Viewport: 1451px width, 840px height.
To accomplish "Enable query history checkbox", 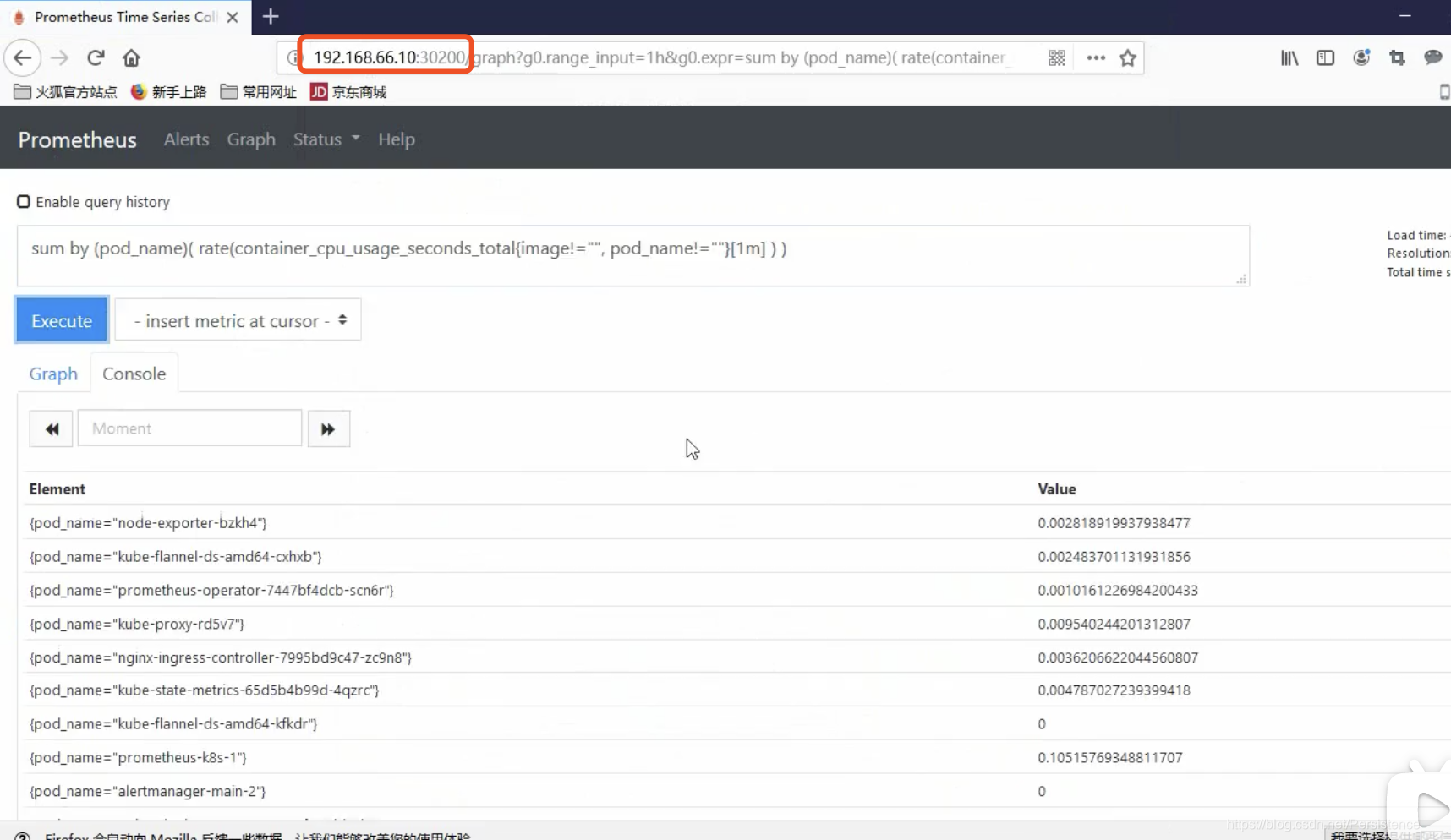I will [x=24, y=202].
